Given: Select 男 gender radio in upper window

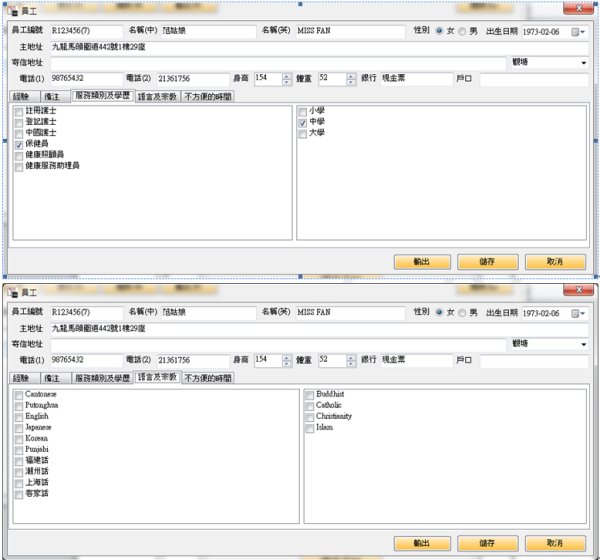Looking at the screenshot, I should pyautogui.click(x=463, y=31).
